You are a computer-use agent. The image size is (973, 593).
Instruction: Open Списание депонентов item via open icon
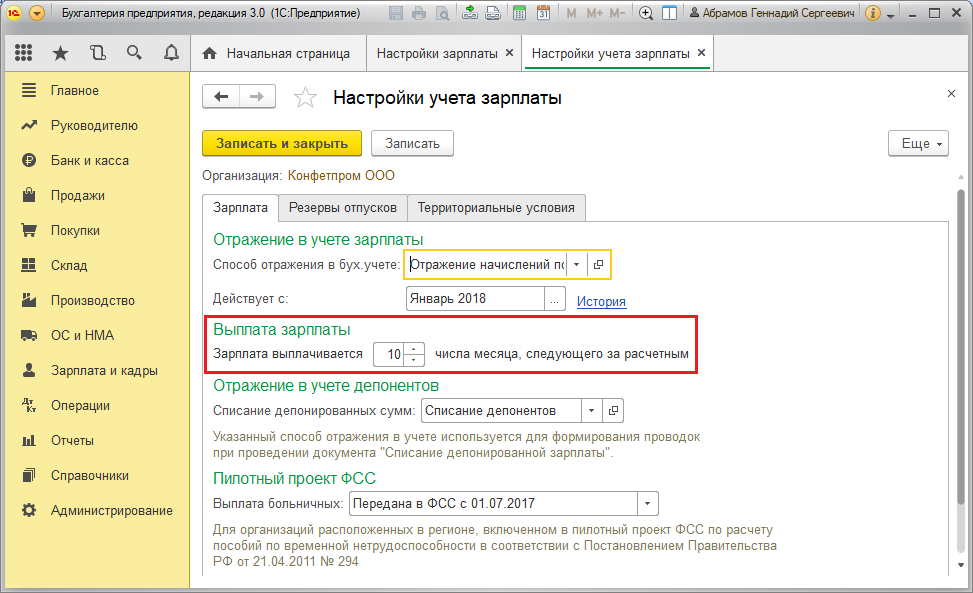tap(613, 411)
